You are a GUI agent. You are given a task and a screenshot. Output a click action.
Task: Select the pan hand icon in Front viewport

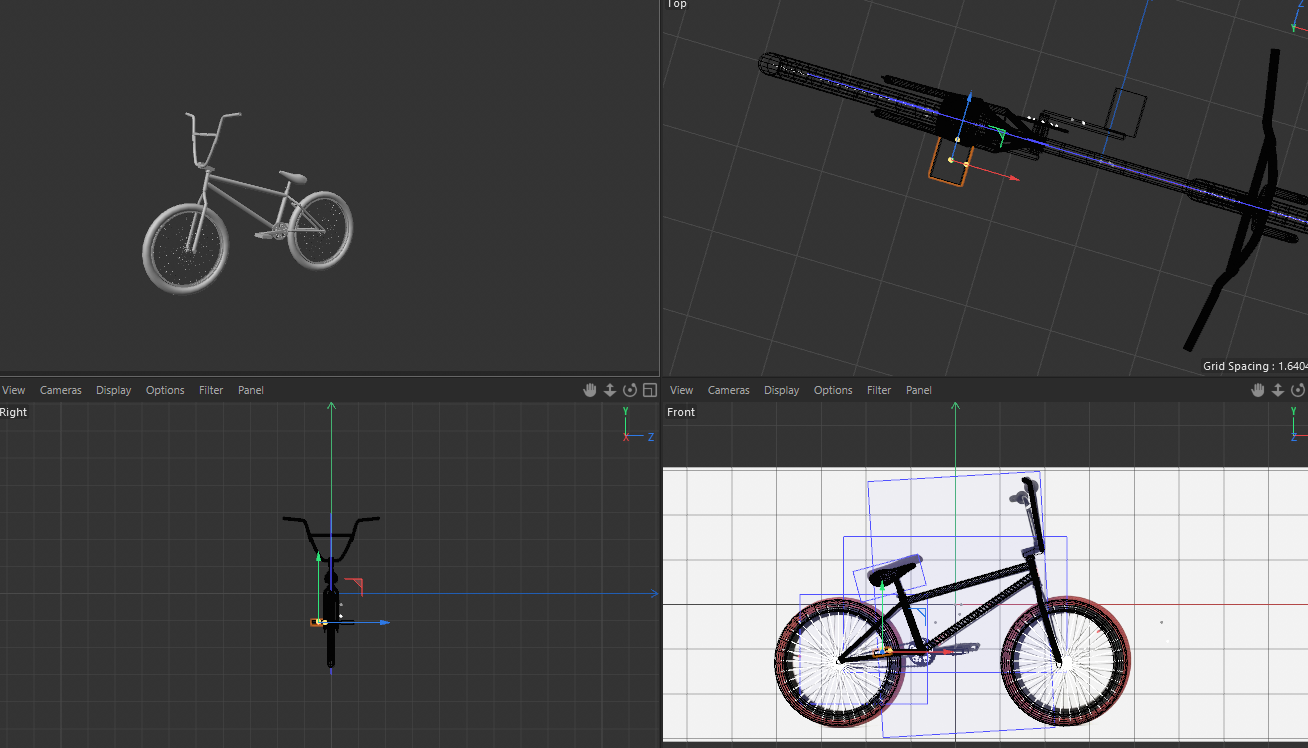tap(1258, 390)
